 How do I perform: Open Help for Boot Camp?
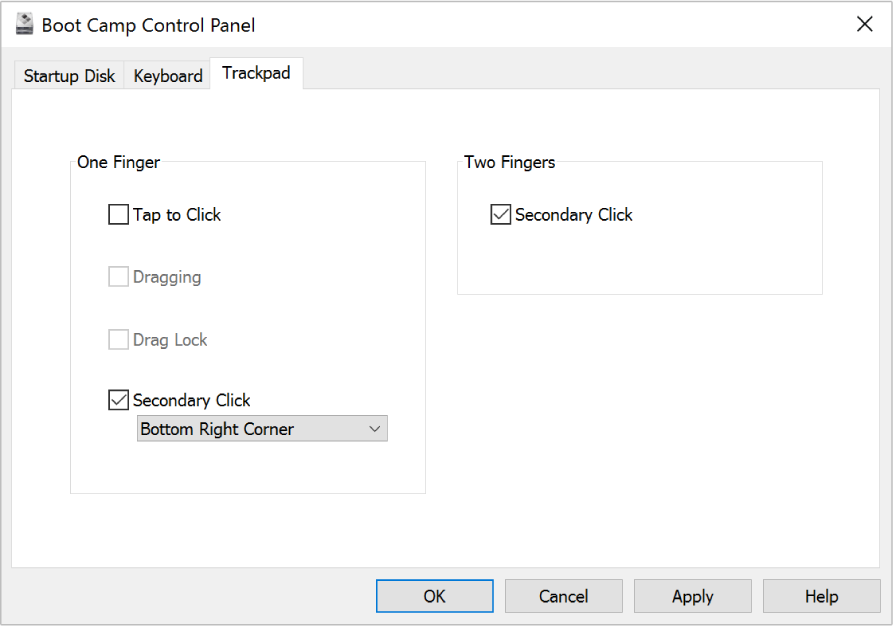821,596
